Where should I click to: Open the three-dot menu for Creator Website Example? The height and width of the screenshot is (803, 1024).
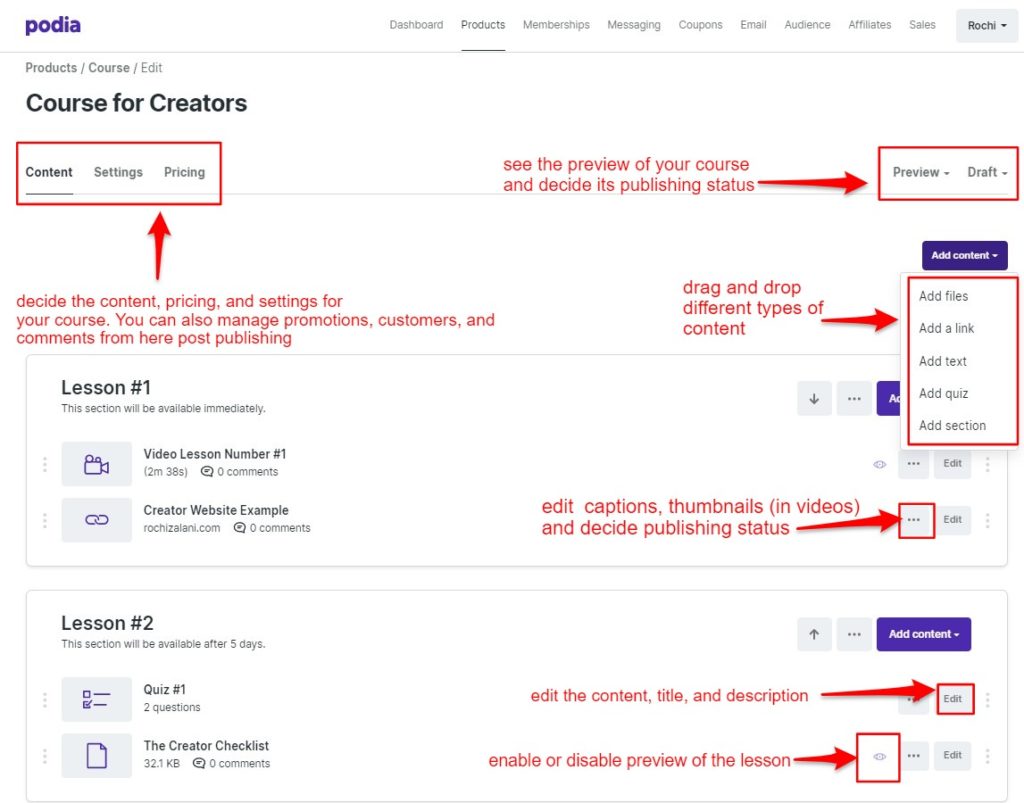[914, 520]
